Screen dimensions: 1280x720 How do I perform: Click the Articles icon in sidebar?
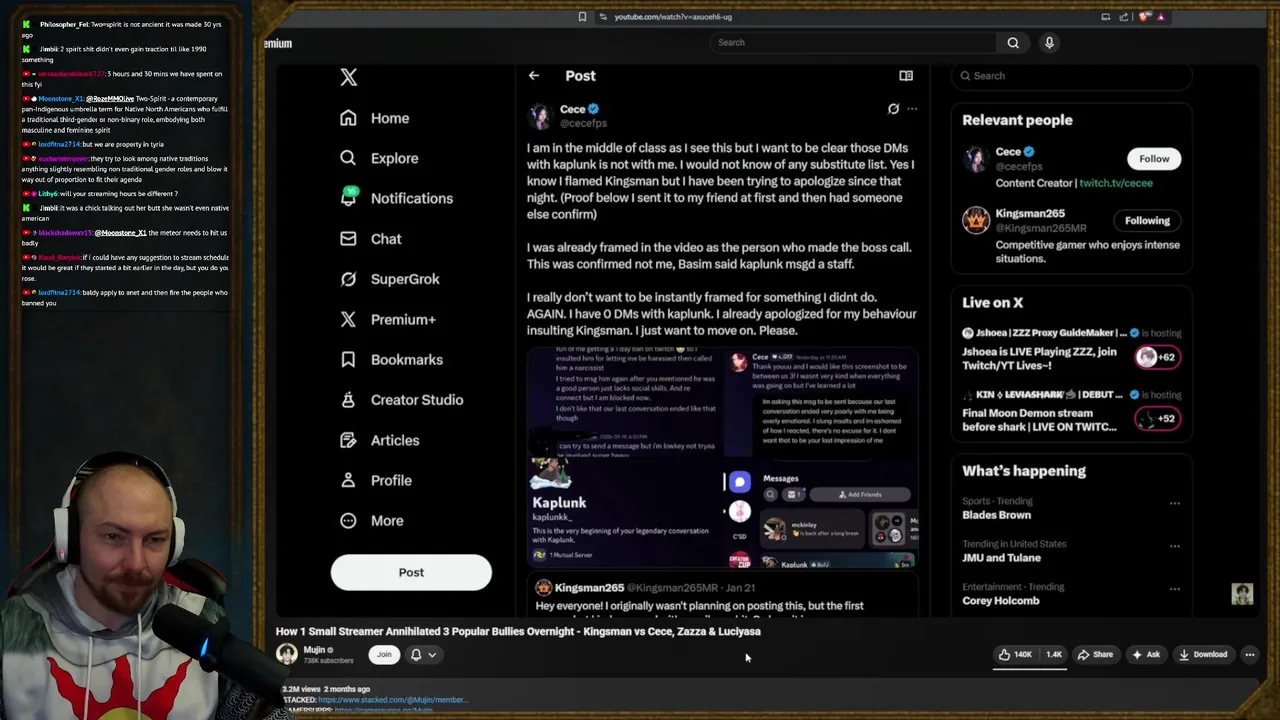[x=348, y=440]
